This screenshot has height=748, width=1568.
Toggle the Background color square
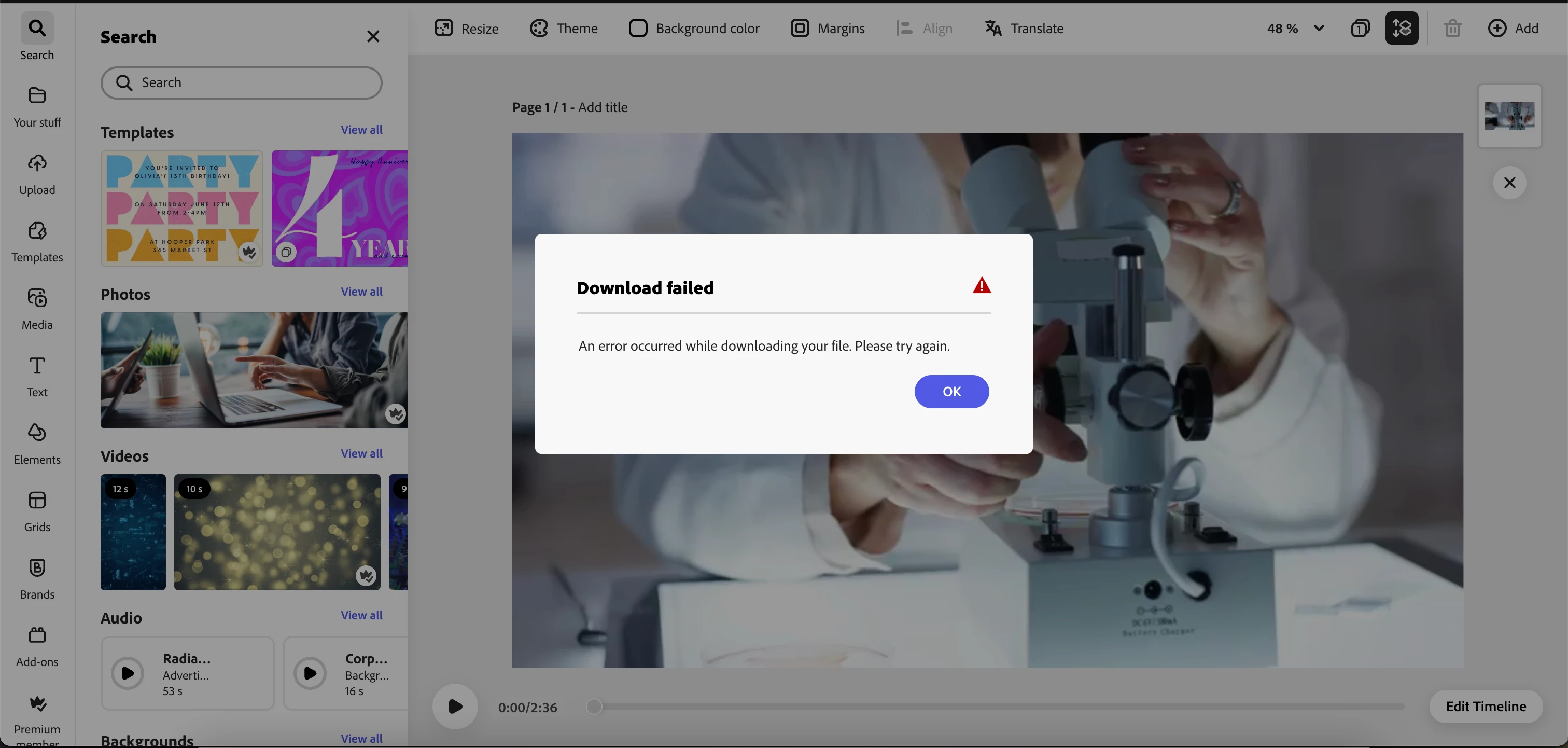[638, 28]
